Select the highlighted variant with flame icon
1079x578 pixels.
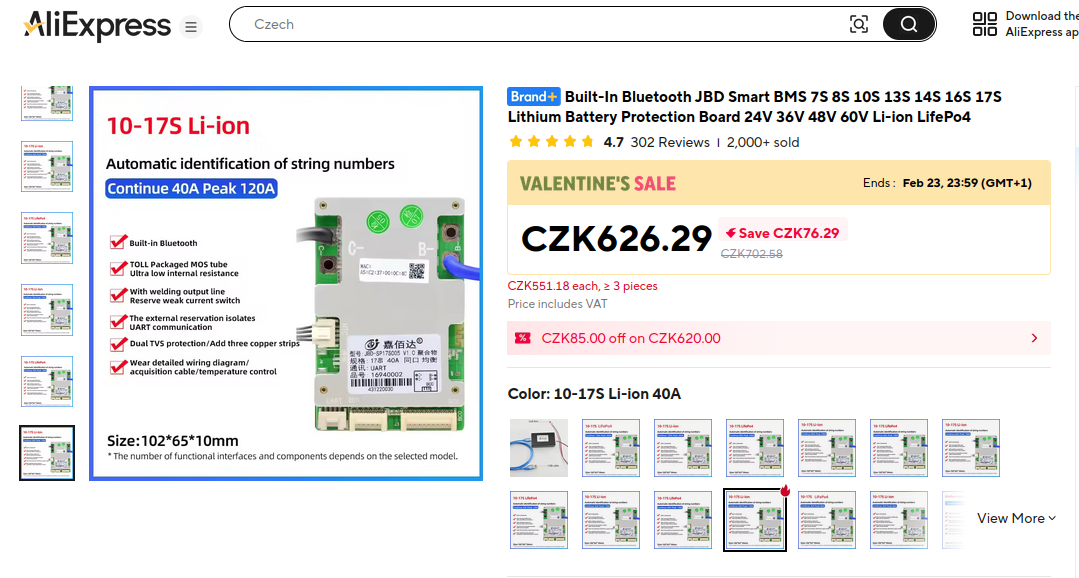[x=755, y=520]
